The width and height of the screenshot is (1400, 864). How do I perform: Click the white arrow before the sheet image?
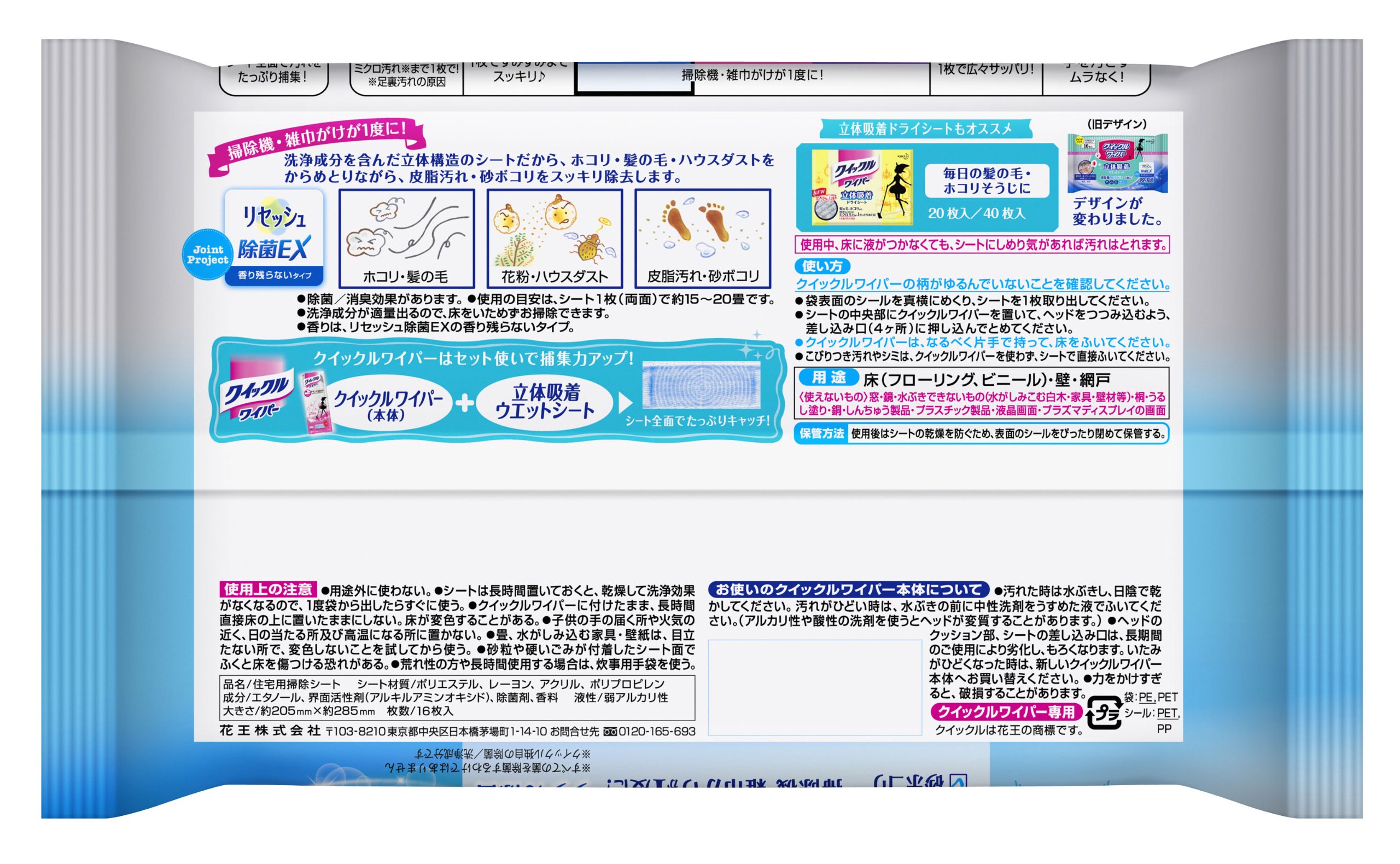coord(626,402)
